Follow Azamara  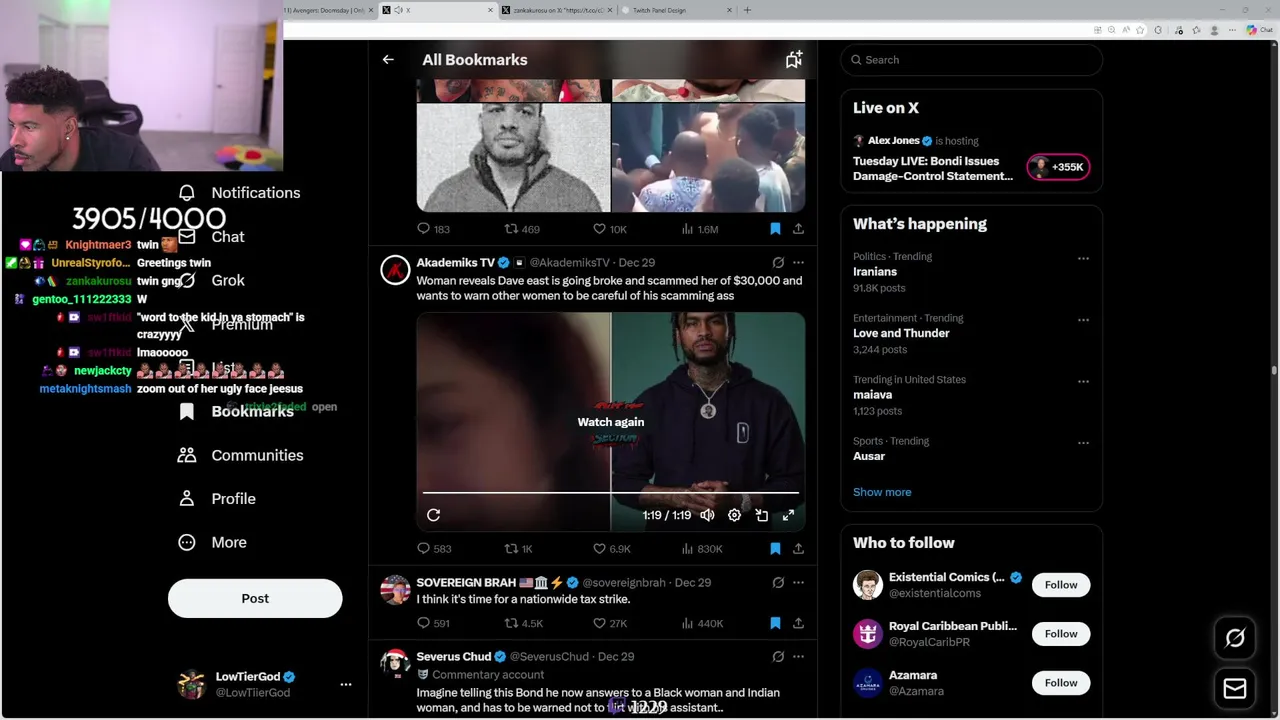(1061, 683)
